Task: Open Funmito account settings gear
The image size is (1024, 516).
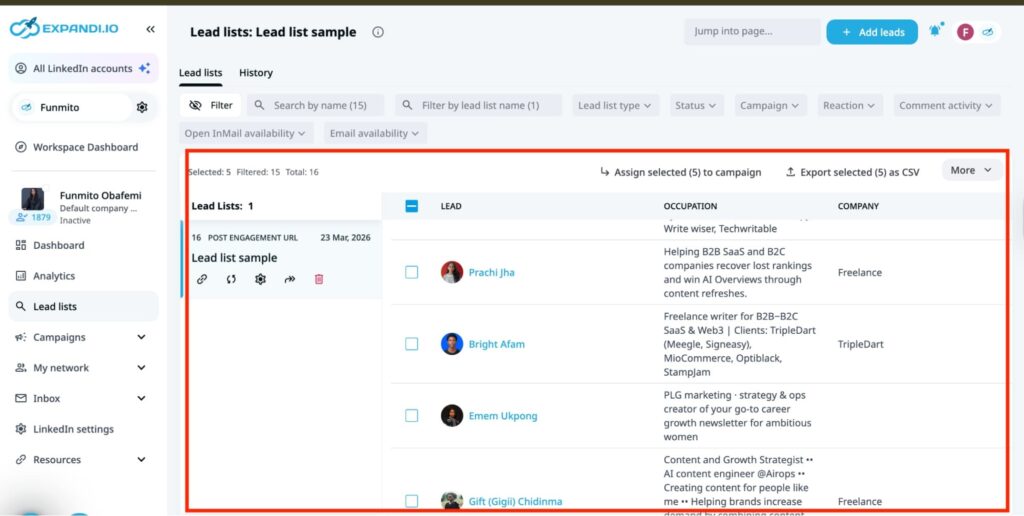Action: coord(142,107)
